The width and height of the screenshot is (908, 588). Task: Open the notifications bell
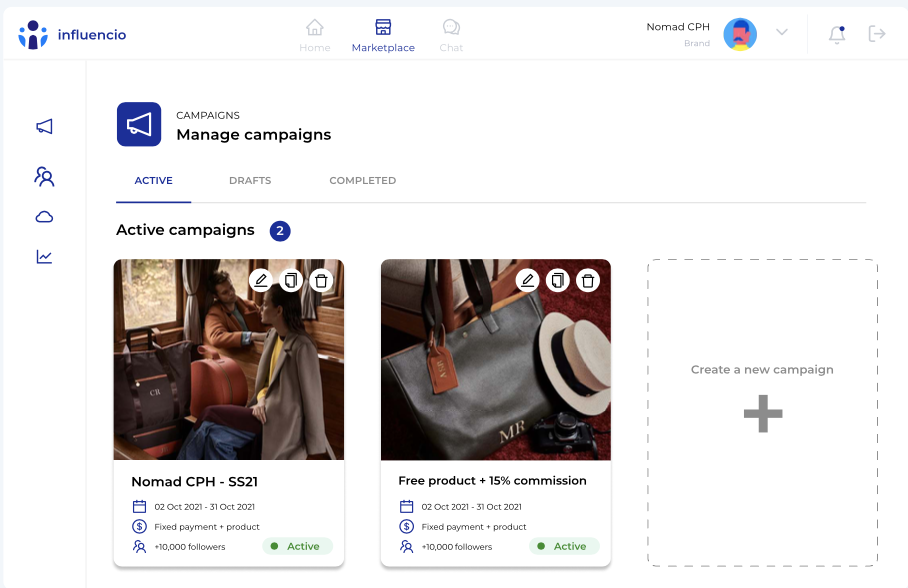837,34
